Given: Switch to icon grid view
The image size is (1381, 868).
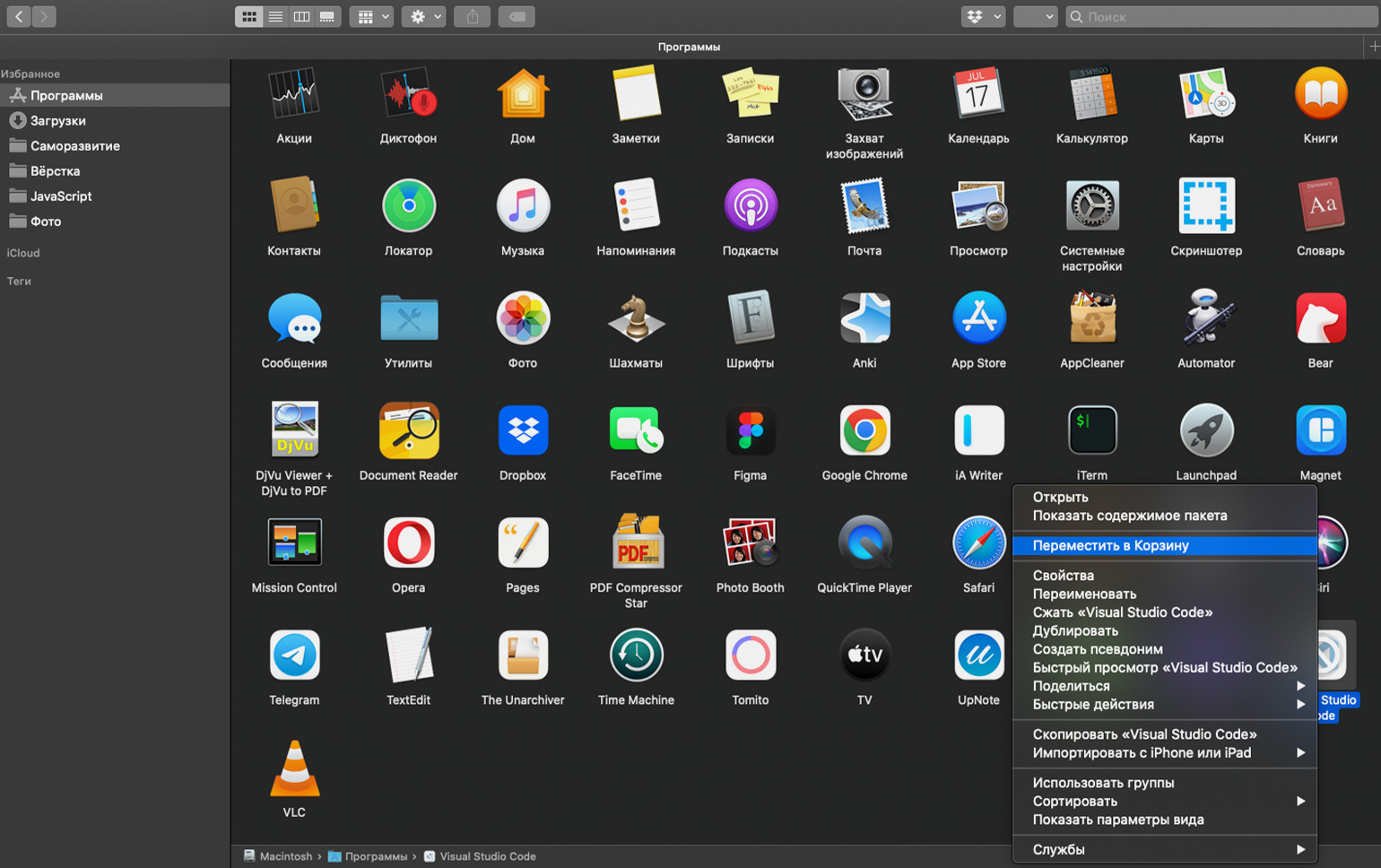Looking at the screenshot, I should tap(249, 16).
